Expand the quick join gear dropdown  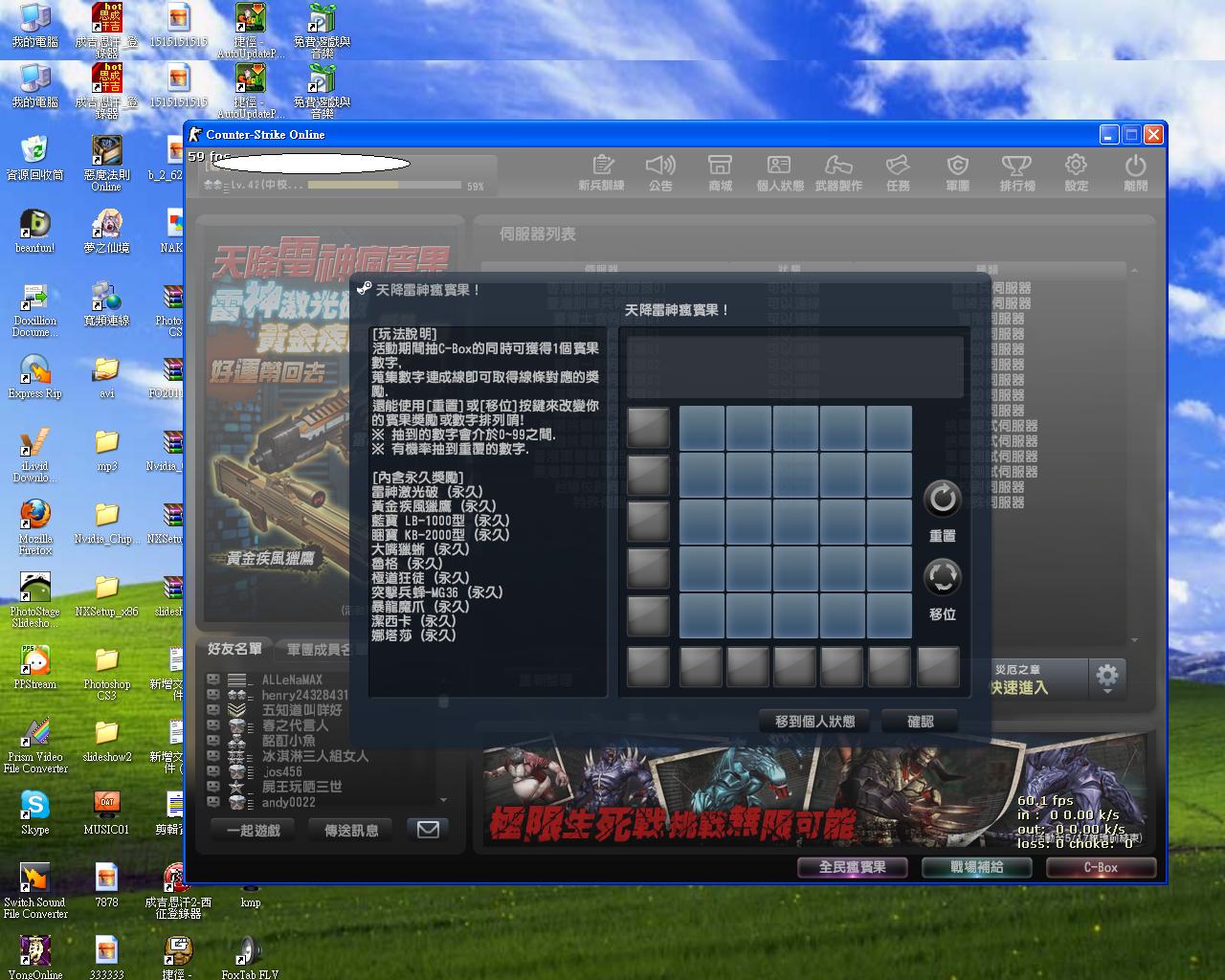[x=1107, y=678]
